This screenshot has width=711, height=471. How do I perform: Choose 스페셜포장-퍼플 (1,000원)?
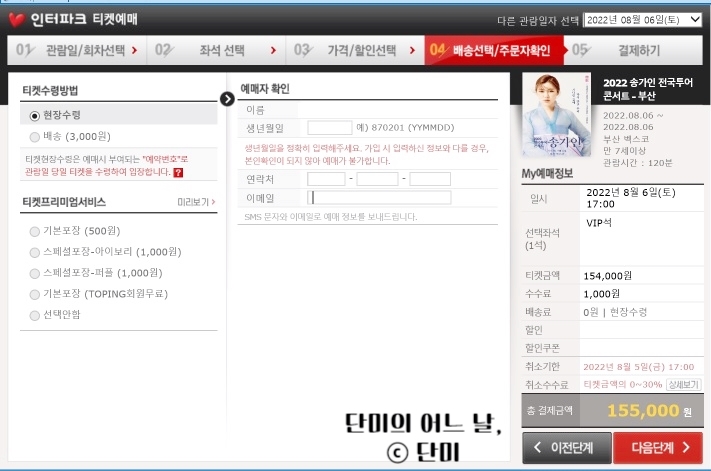(x=34, y=273)
